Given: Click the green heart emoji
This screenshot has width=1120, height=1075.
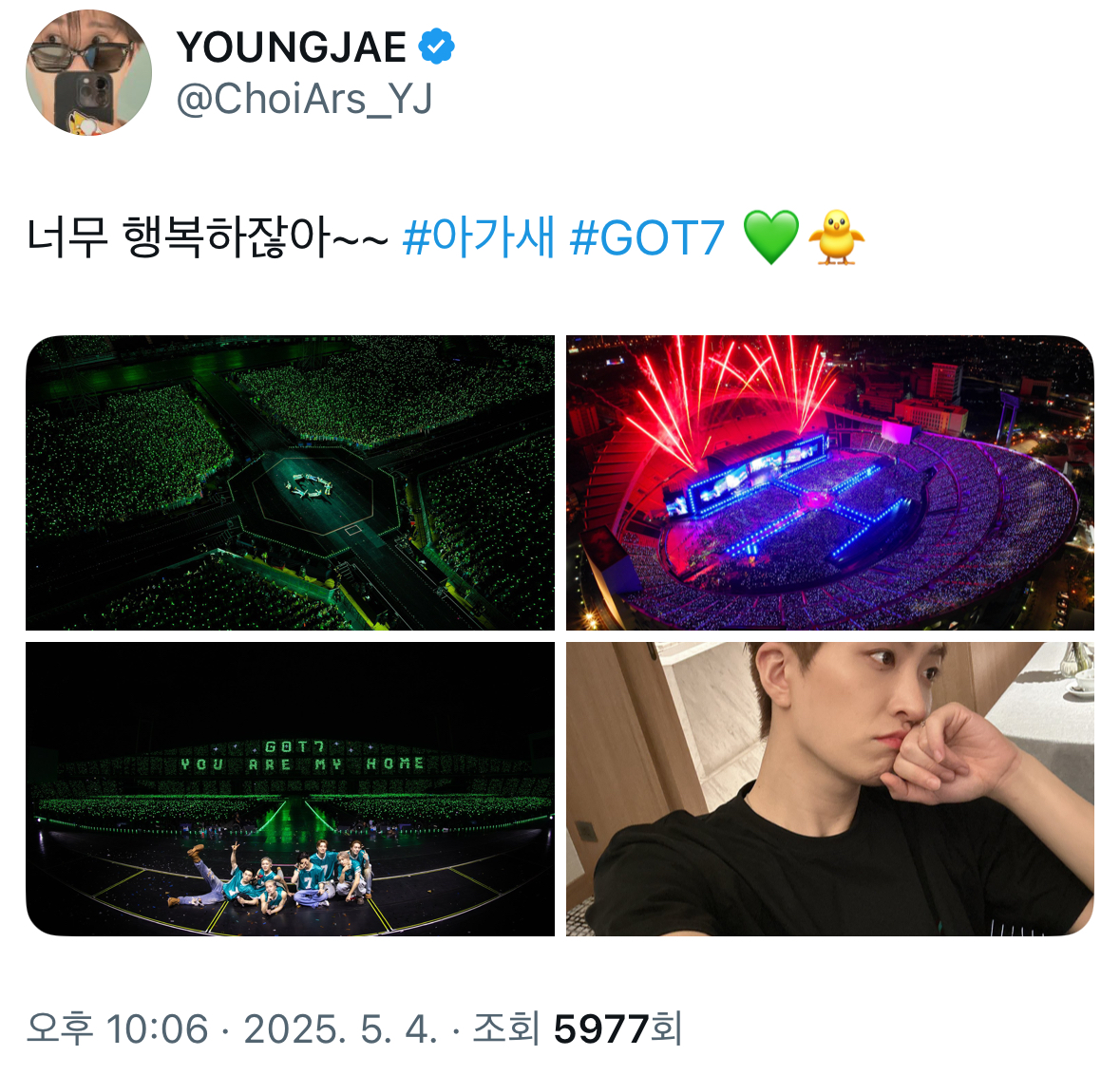Looking at the screenshot, I should click(770, 237).
